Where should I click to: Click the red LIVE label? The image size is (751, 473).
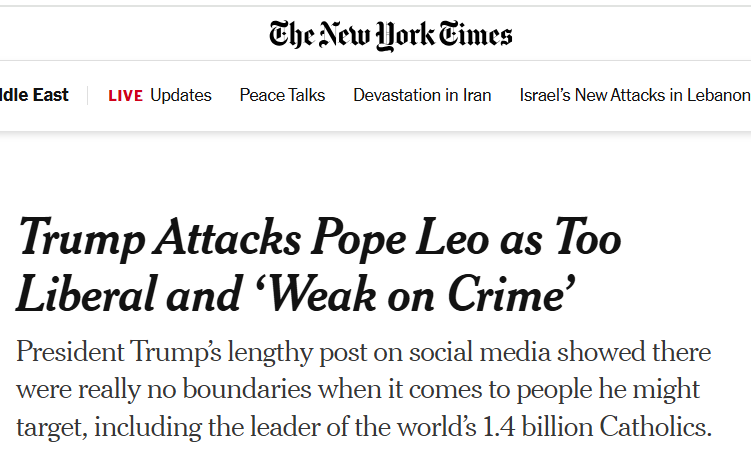click(x=125, y=96)
